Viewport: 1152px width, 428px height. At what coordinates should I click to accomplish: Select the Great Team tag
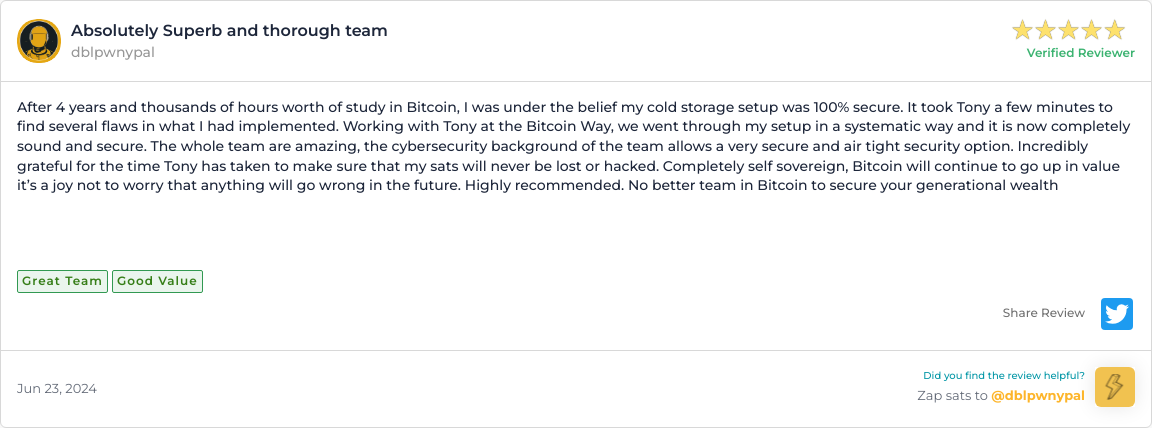[x=62, y=281]
